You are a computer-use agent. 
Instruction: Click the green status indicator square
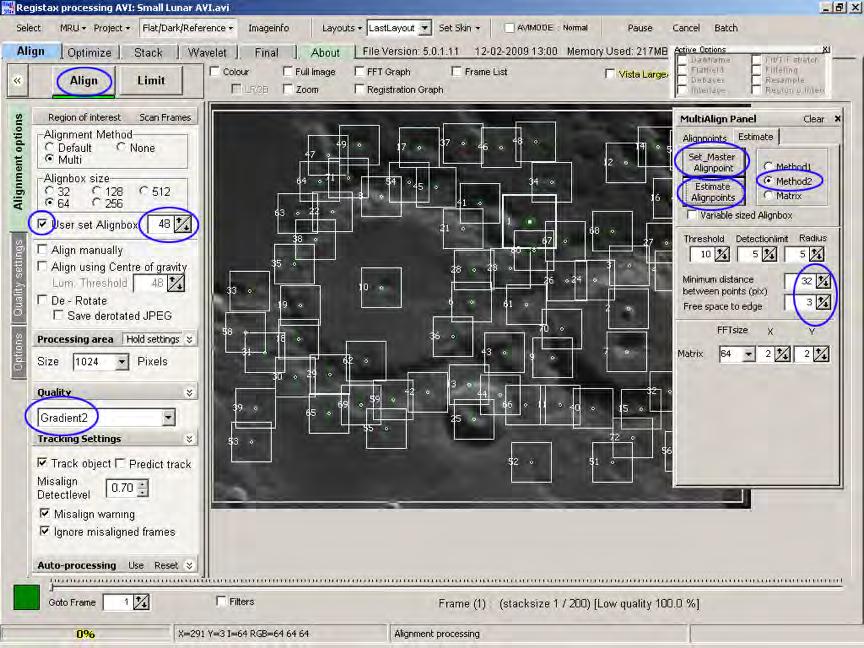[26, 597]
